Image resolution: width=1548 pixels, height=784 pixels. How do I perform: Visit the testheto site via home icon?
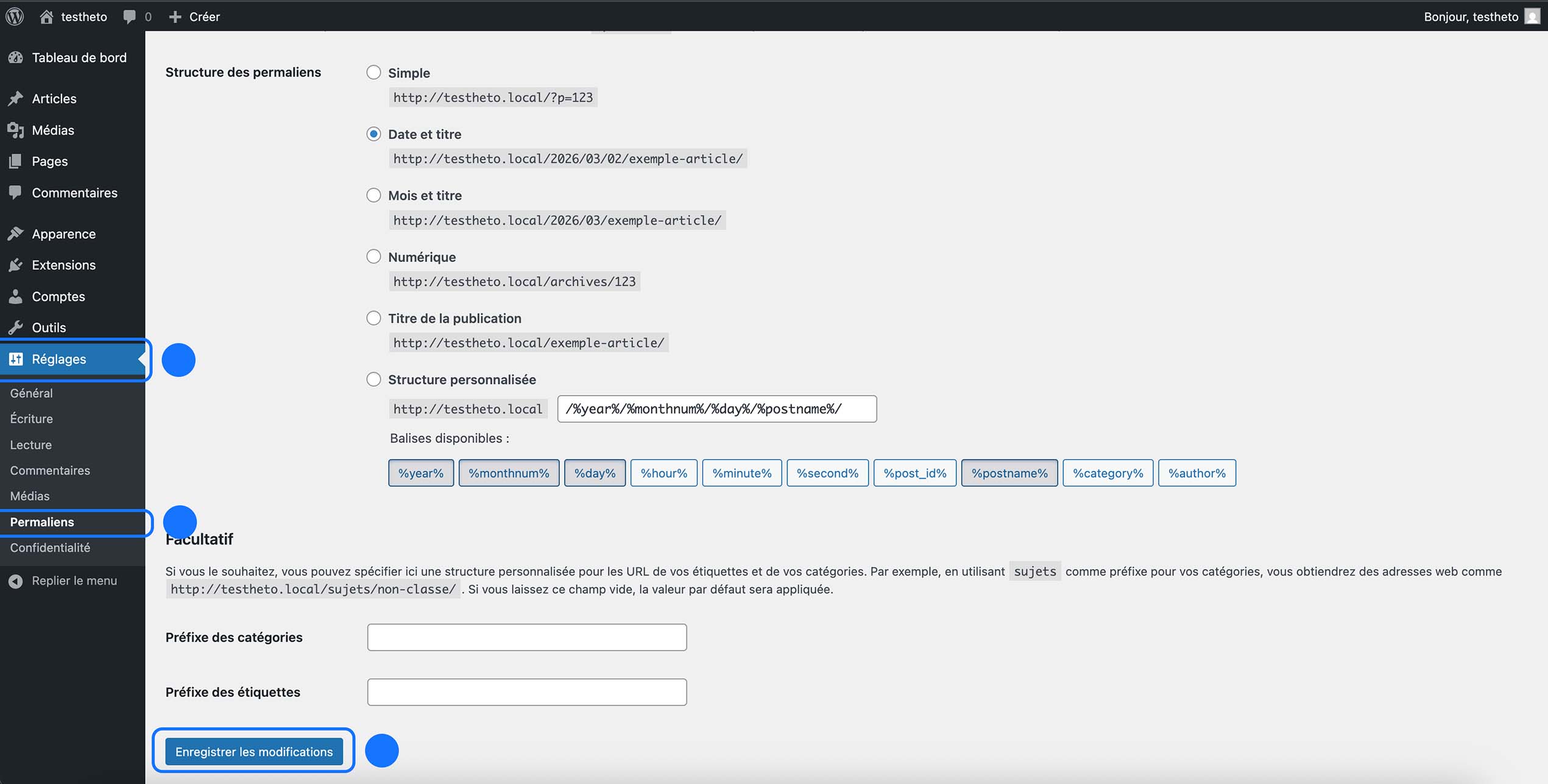46,16
